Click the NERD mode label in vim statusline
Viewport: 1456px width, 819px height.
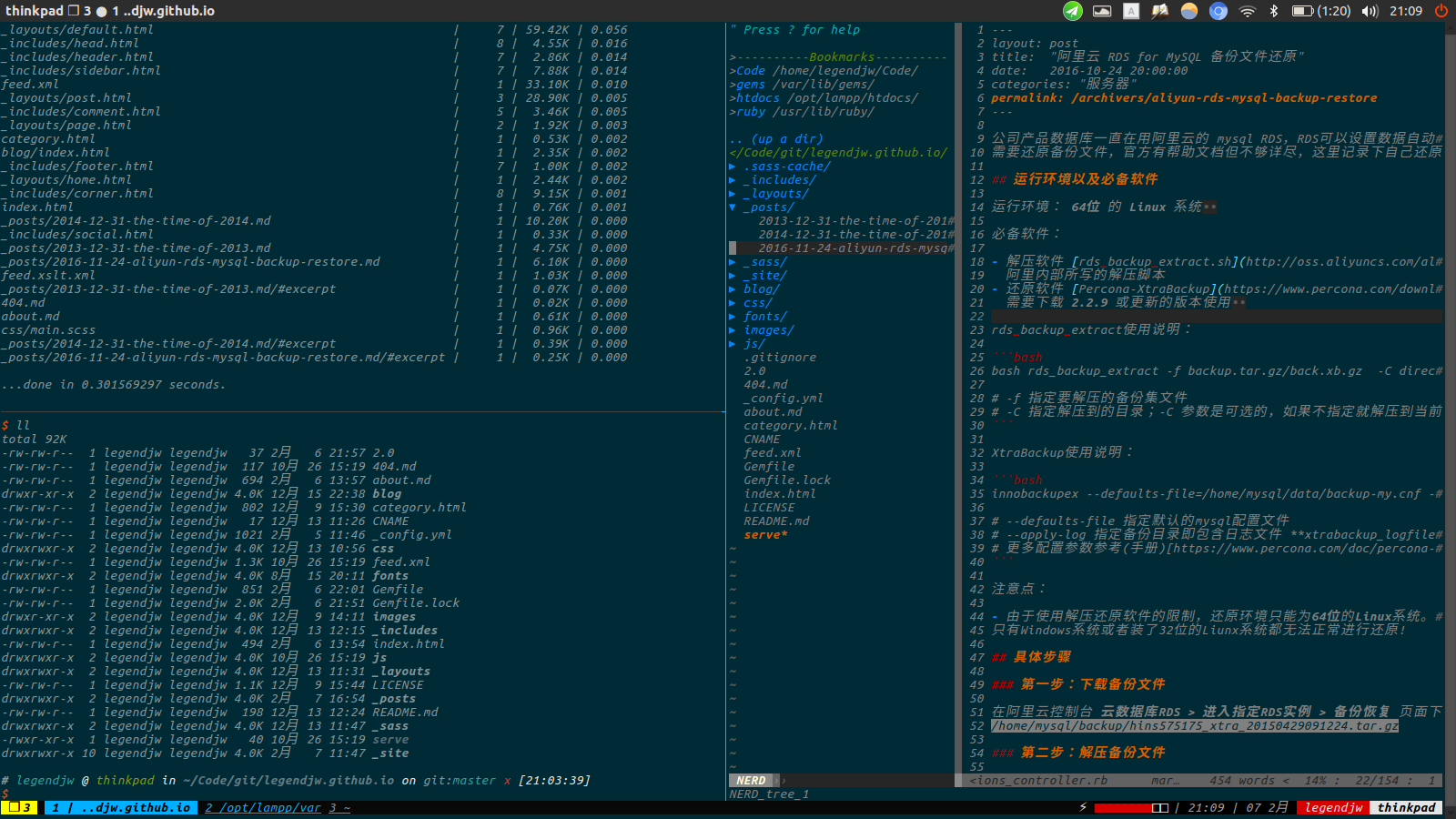751,781
